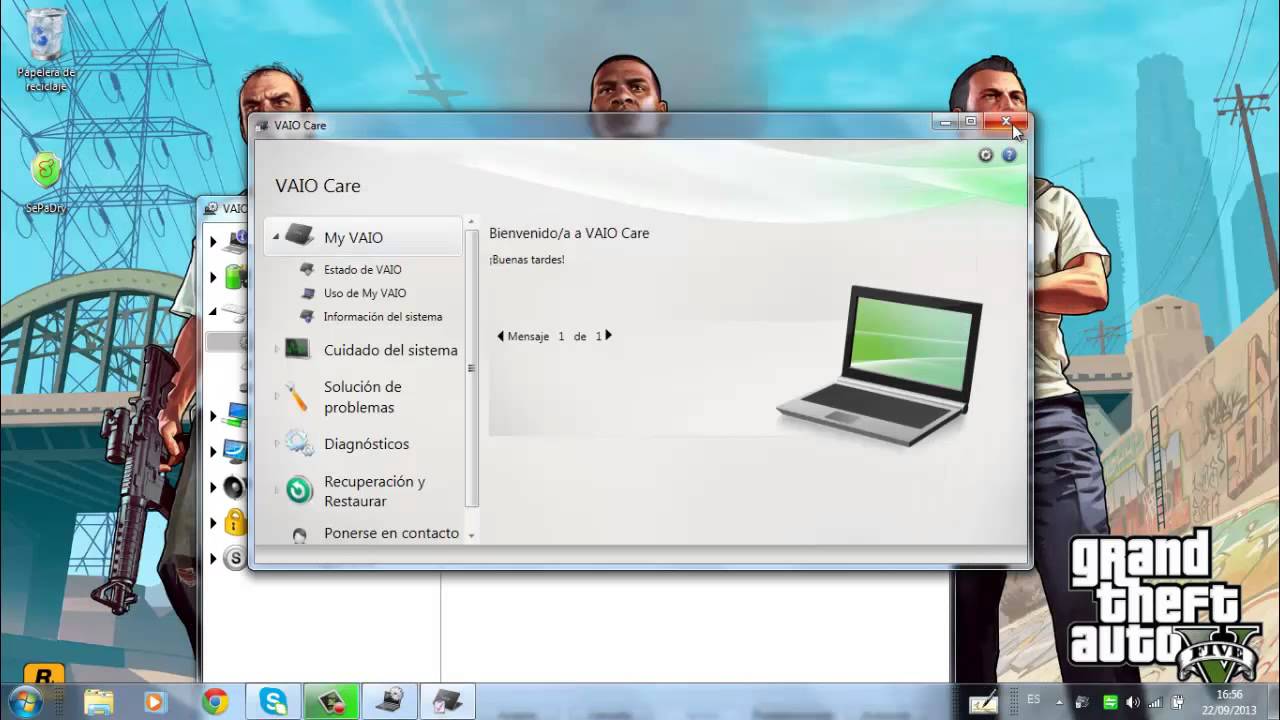The image size is (1280, 720).
Task: Click the Estado de VAIO item icon
Action: tap(308, 269)
